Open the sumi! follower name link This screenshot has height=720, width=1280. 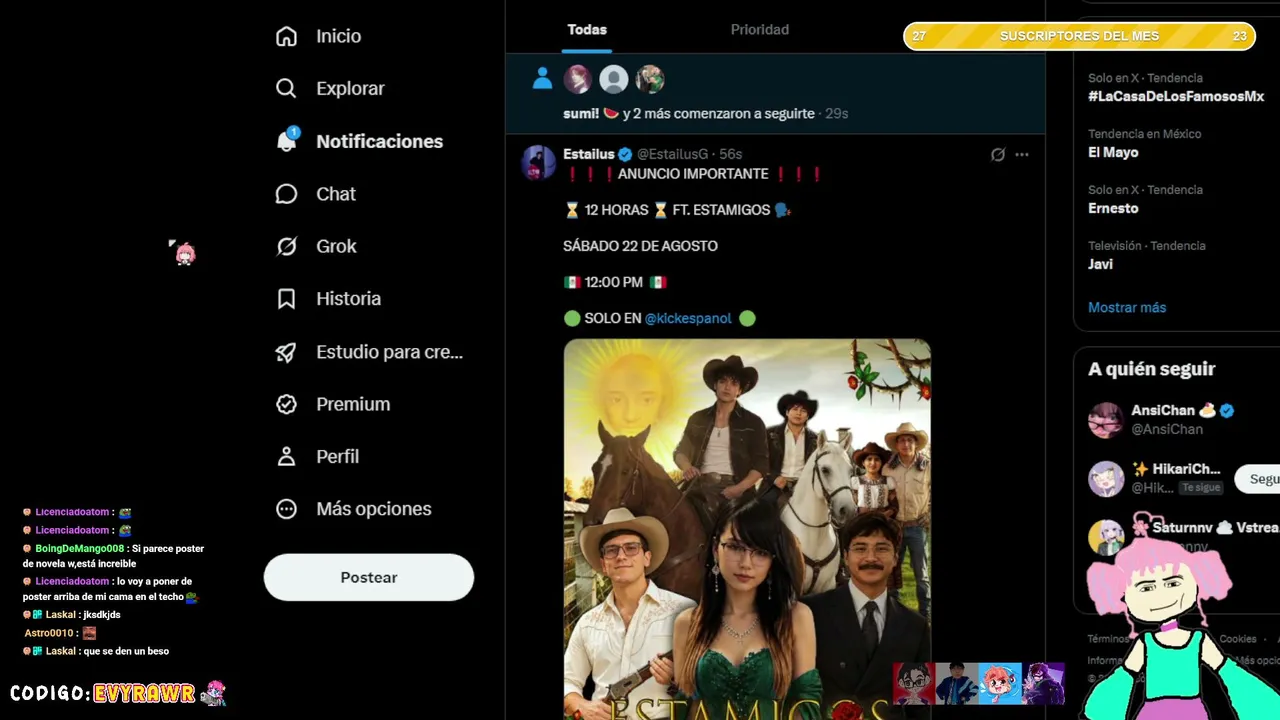581,114
